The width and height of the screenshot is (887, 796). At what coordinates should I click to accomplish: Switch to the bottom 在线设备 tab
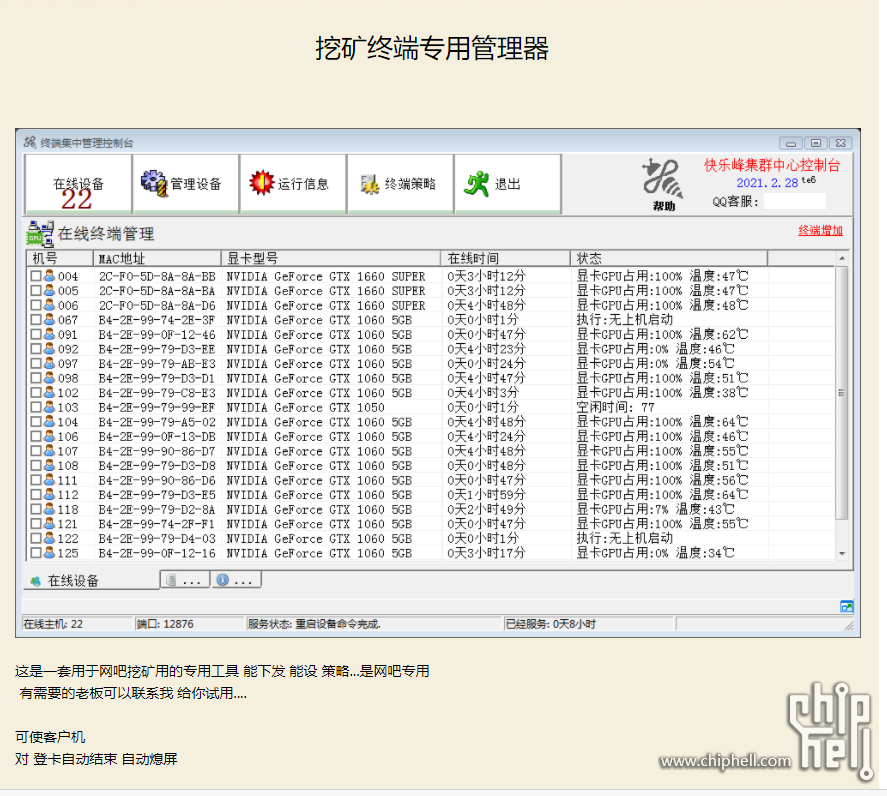coord(91,580)
